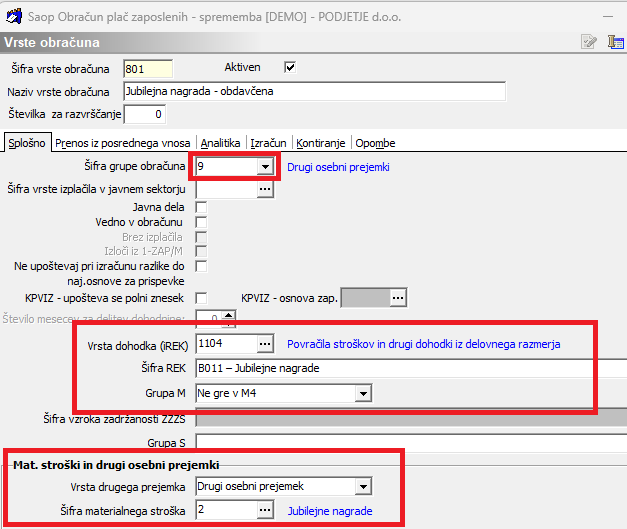Click the Vrsta dohodka field 1104

pyautogui.click(x=226, y=344)
